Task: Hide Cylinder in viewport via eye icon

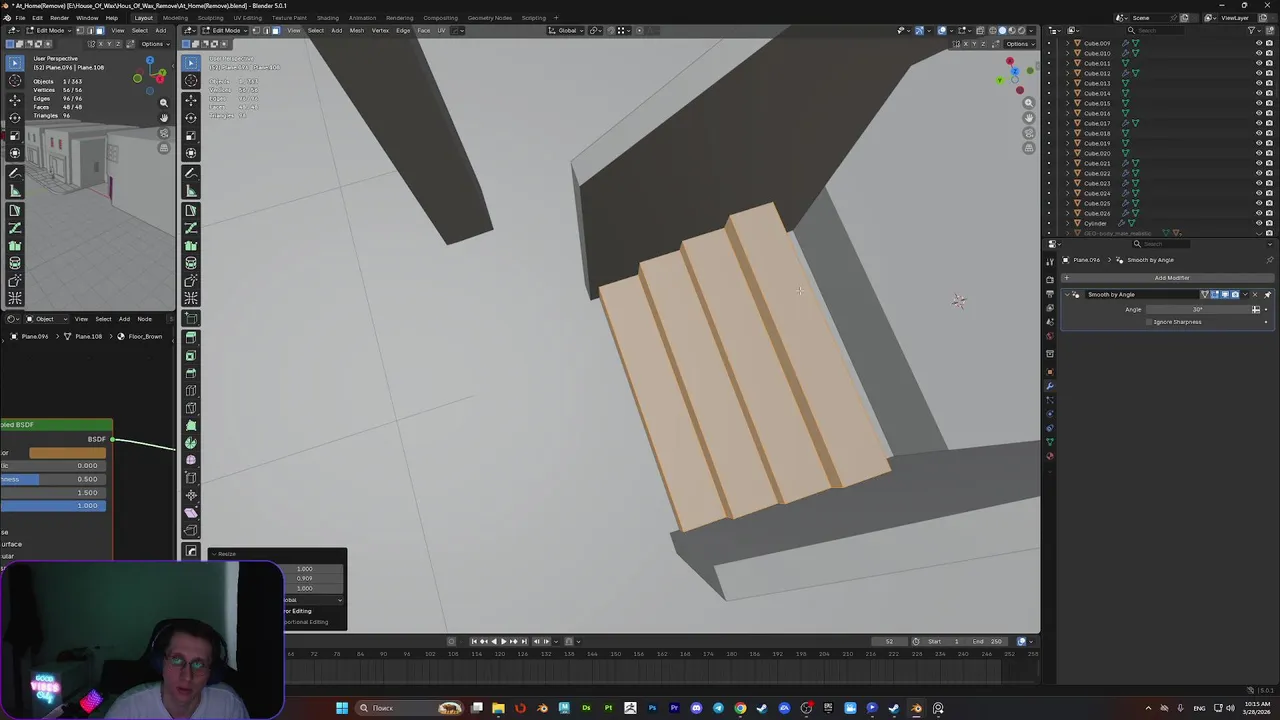Action: pos(1259,223)
